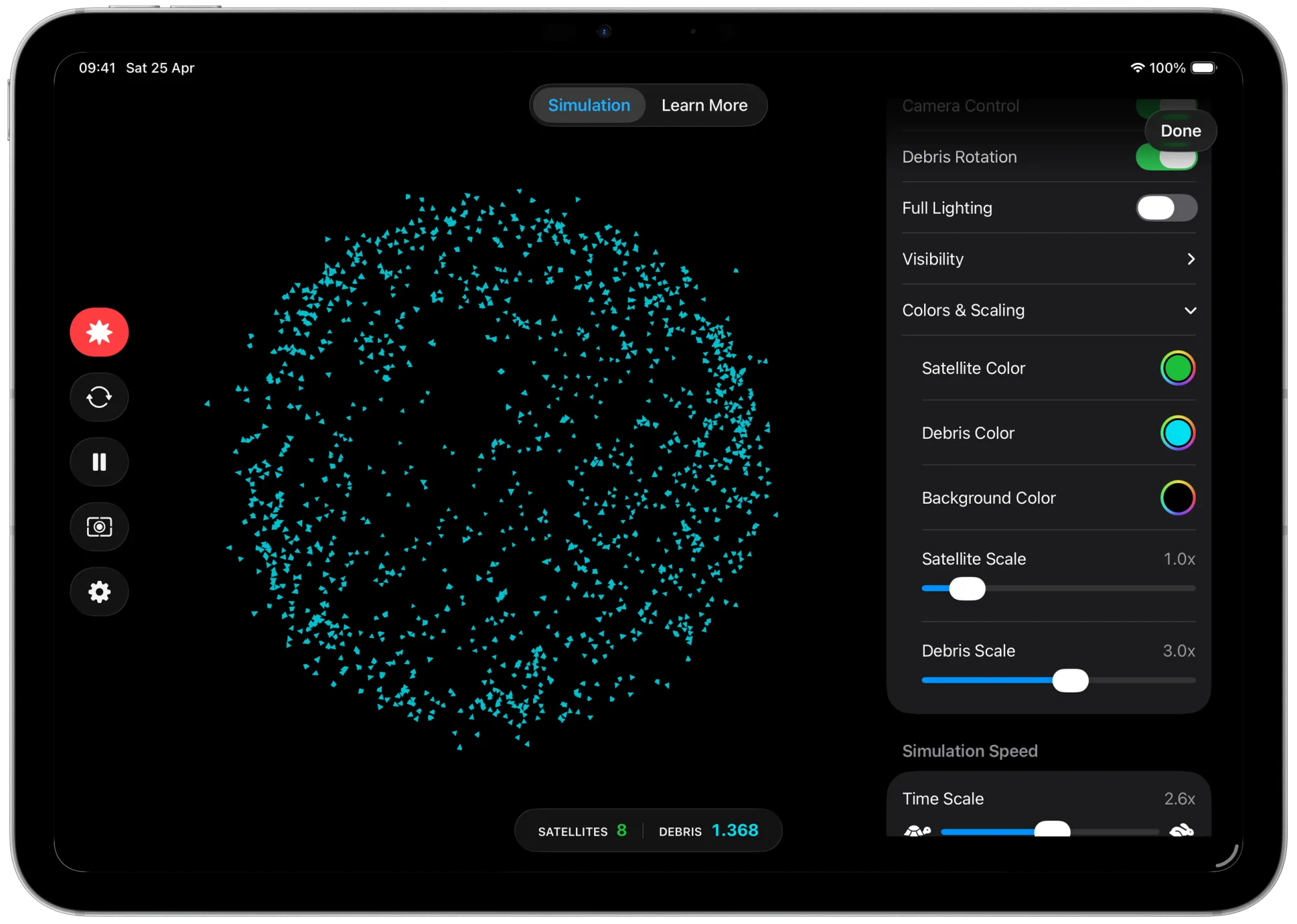
Task: Click the reset simulation circular arrows icon
Action: coord(99,397)
